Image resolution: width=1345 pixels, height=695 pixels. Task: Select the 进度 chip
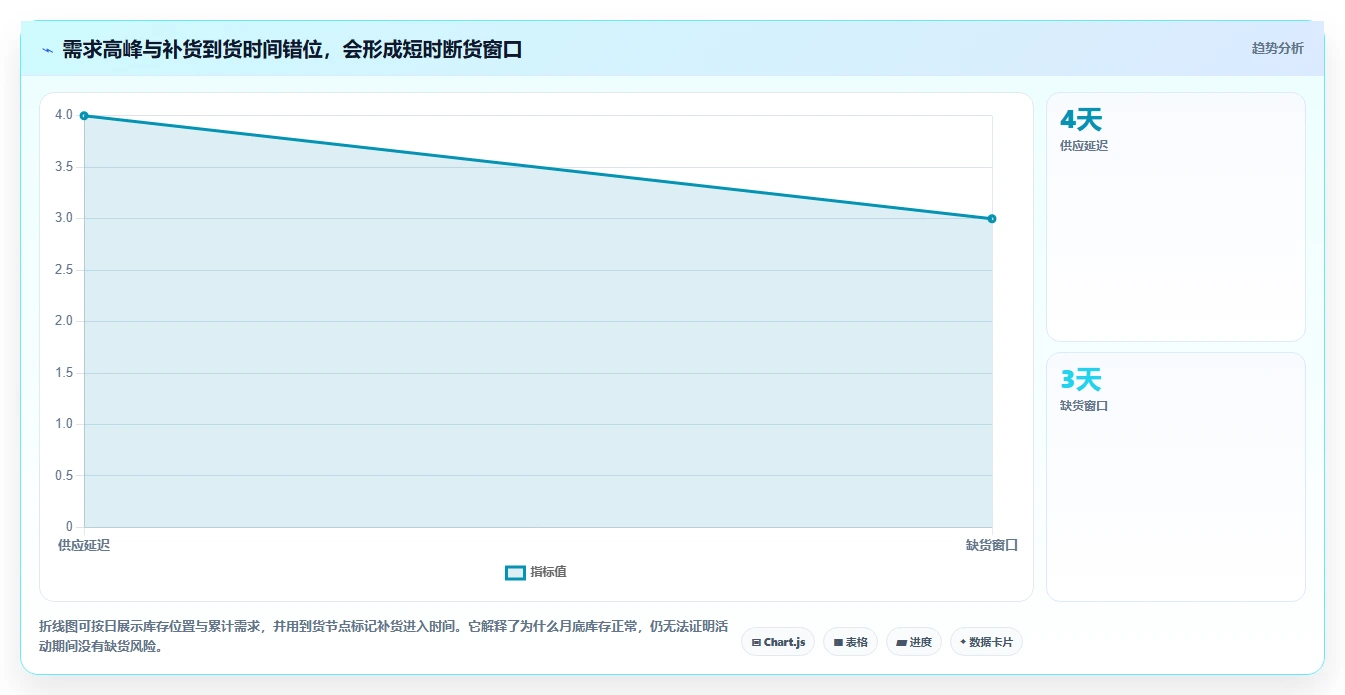(x=914, y=642)
